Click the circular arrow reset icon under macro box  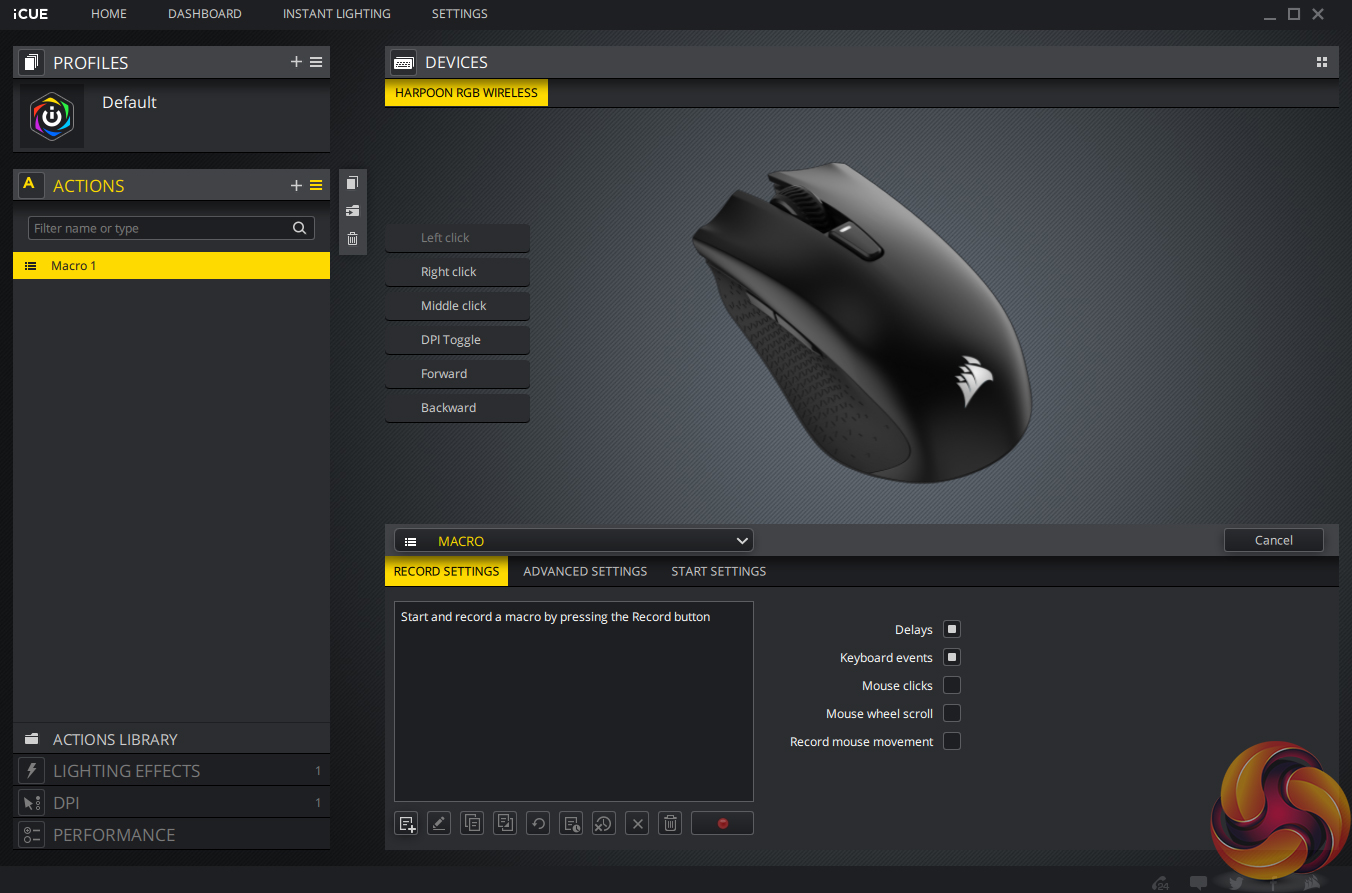tap(538, 823)
